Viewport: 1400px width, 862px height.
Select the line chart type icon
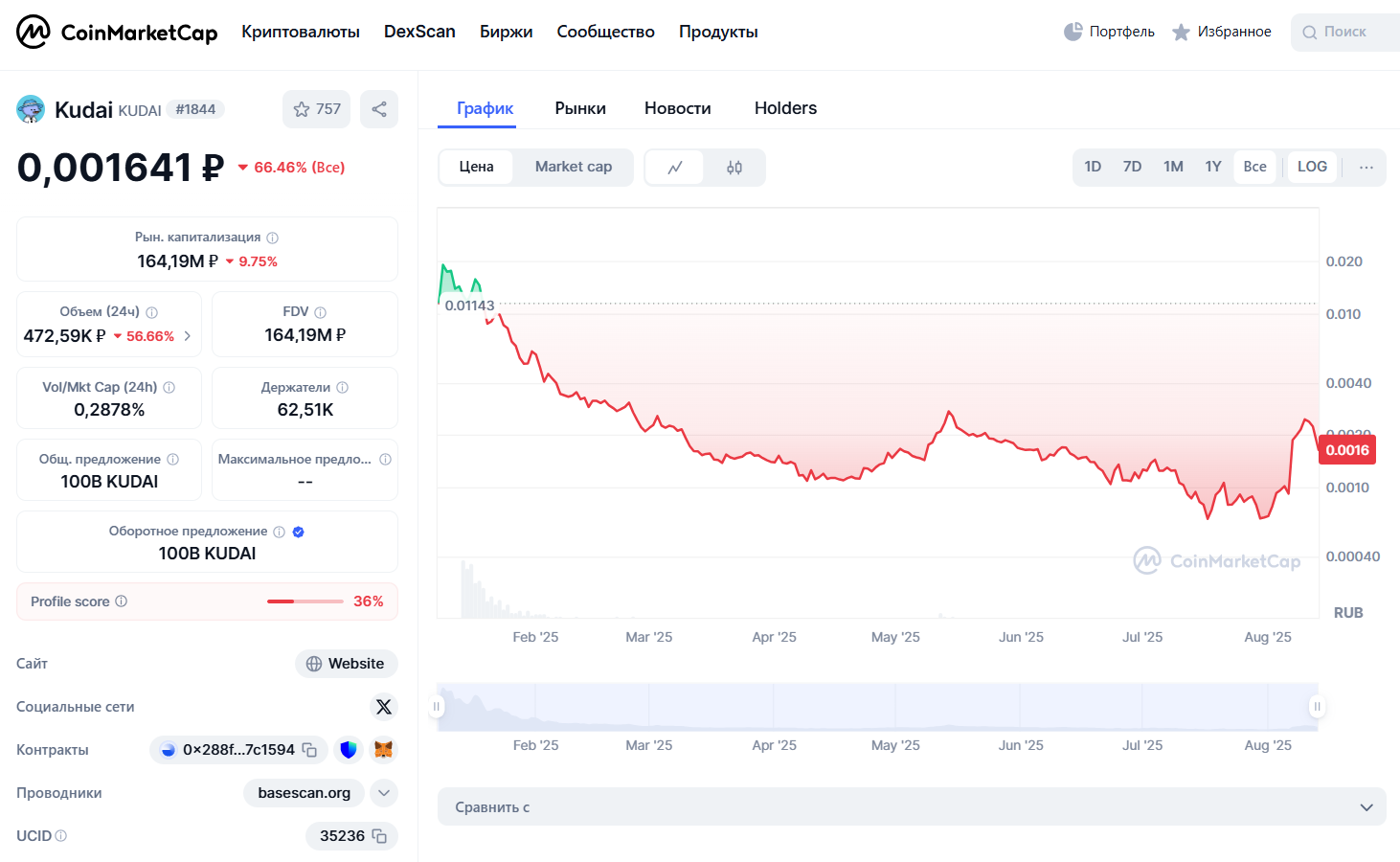pyautogui.click(x=675, y=168)
